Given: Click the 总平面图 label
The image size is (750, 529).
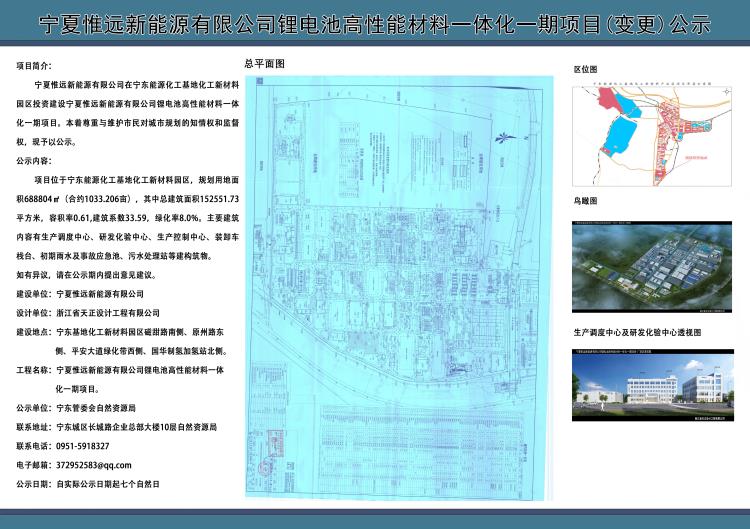Looking at the screenshot, I should click(265, 64).
